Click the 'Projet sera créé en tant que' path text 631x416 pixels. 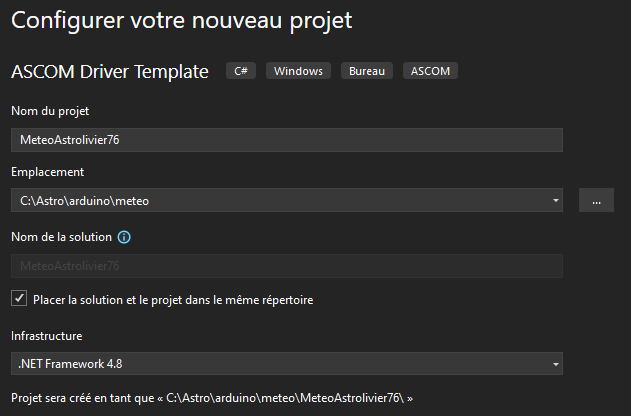pos(211,398)
